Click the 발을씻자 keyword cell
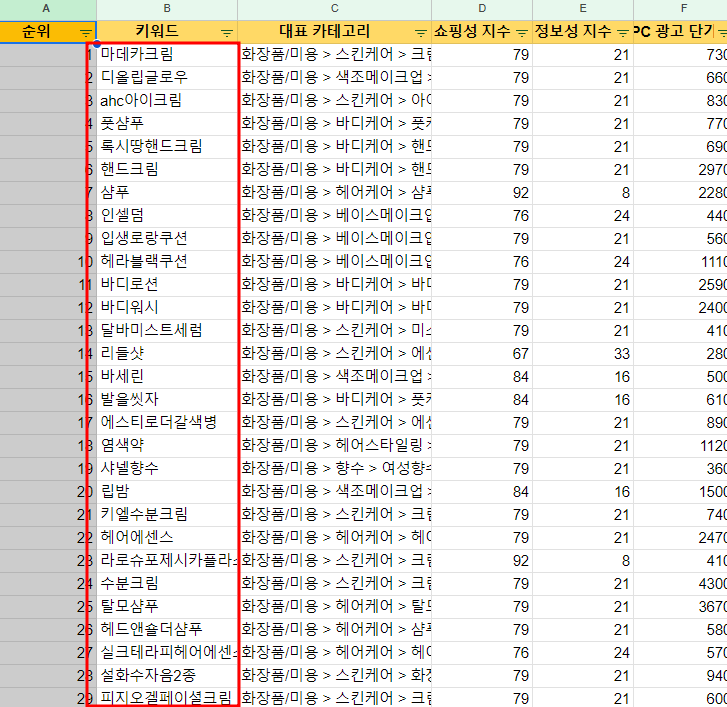The image size is (727, 707). click(167, 400)
